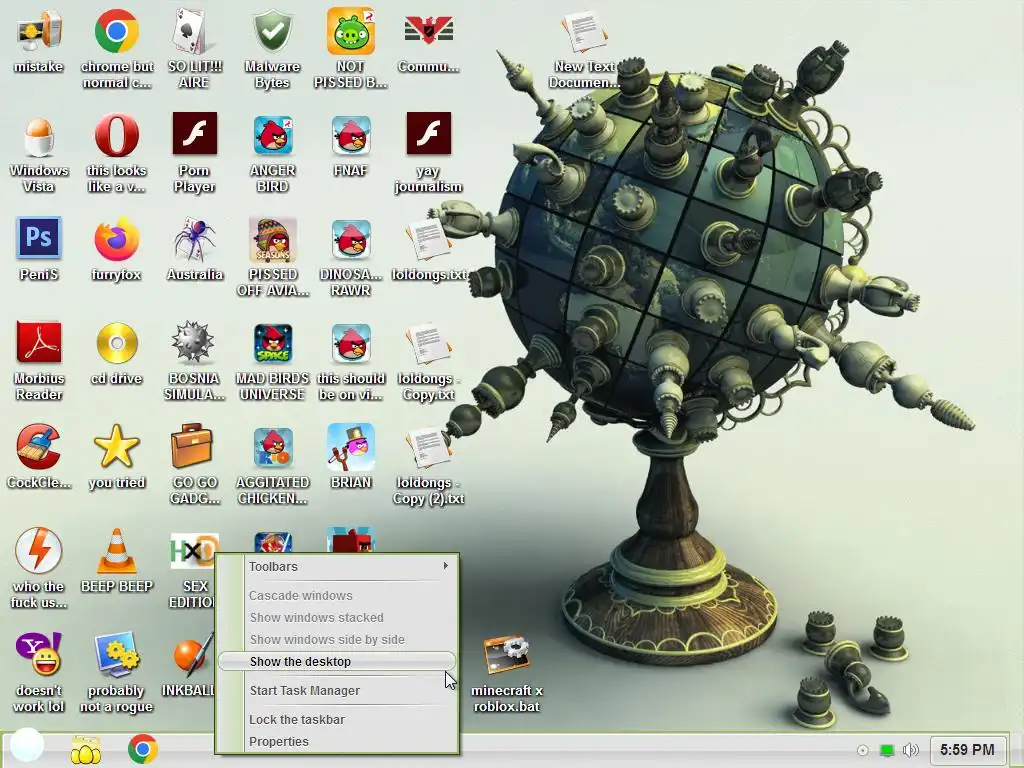Viewport: 1024px width, 768px height.
Task: Launch the 'Australia' spider solitaire icon
Action: pyautogui.click(x=194, y=239)
